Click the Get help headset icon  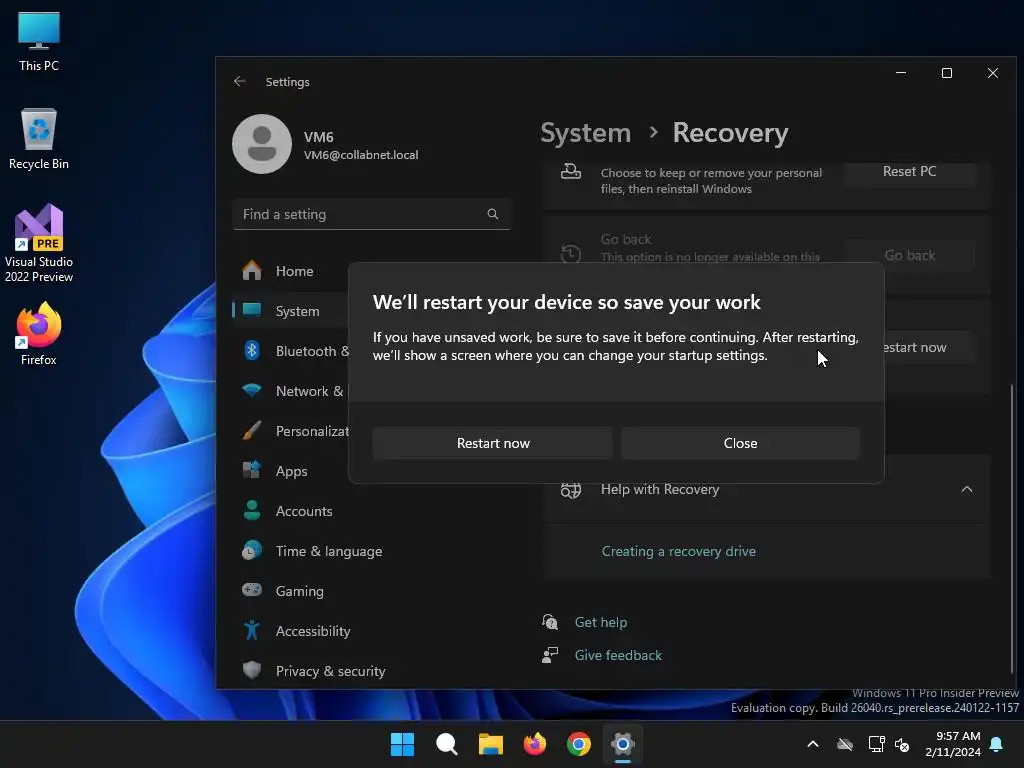point(550,622)
